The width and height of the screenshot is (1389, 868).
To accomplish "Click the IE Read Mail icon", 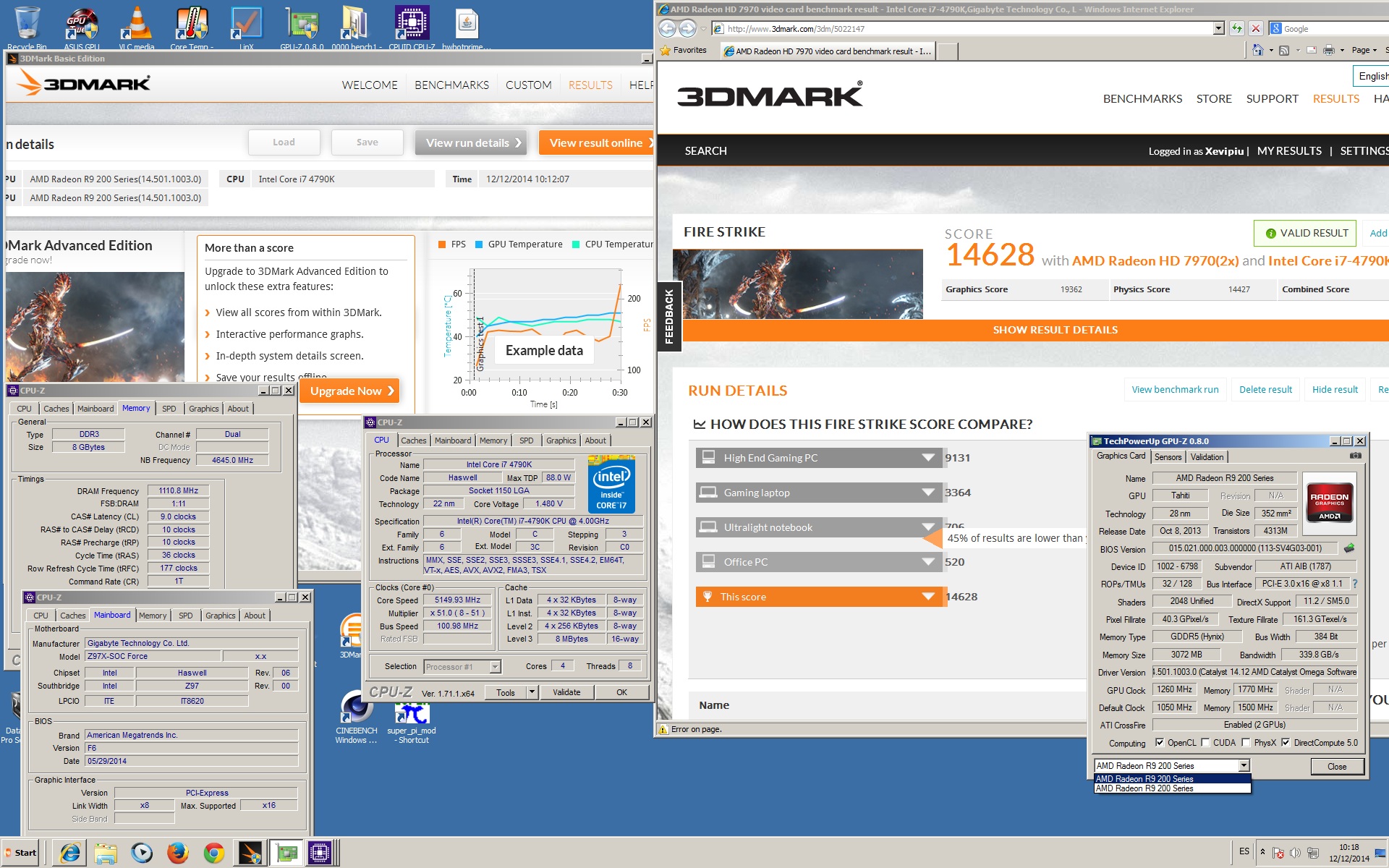I will [1312, 50].
